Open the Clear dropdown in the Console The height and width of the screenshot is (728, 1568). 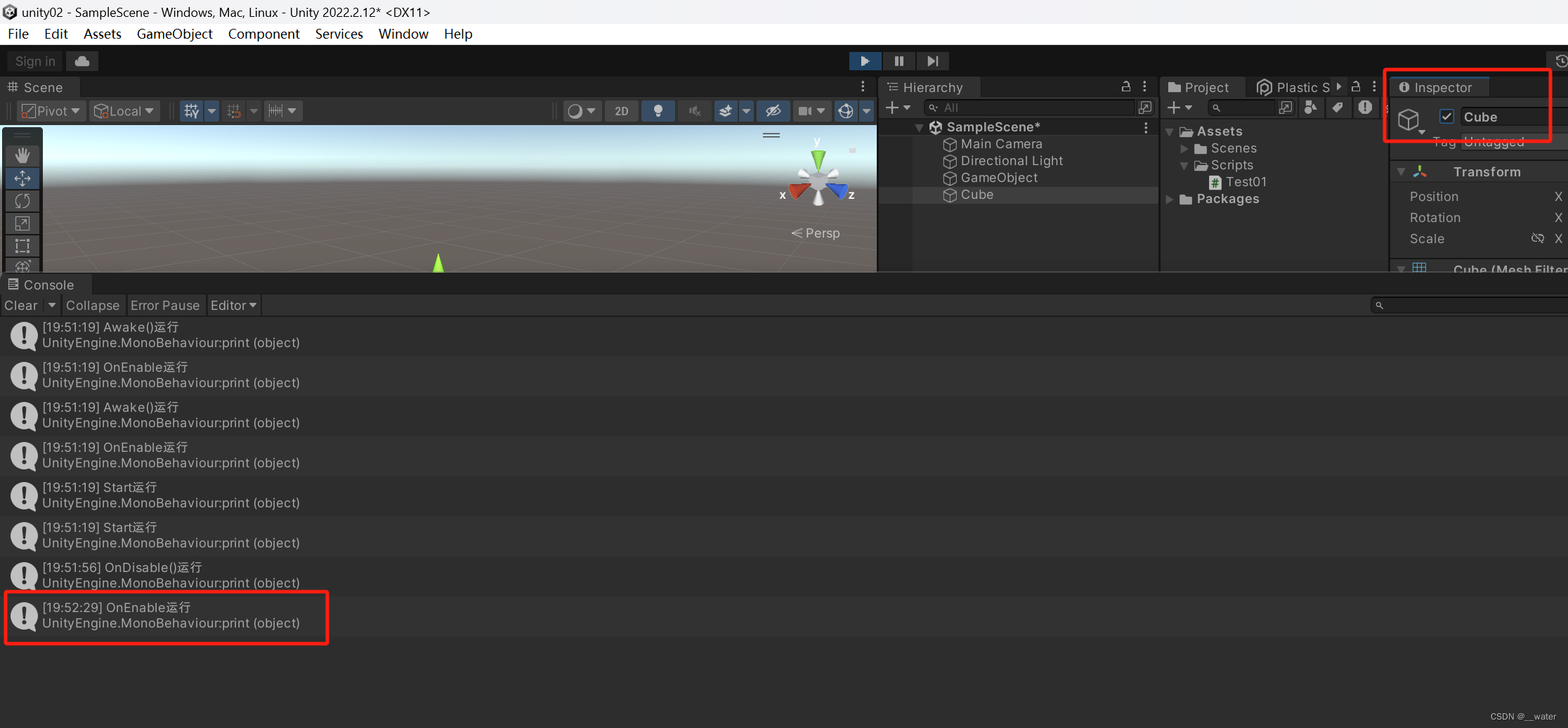pos(51,305)
